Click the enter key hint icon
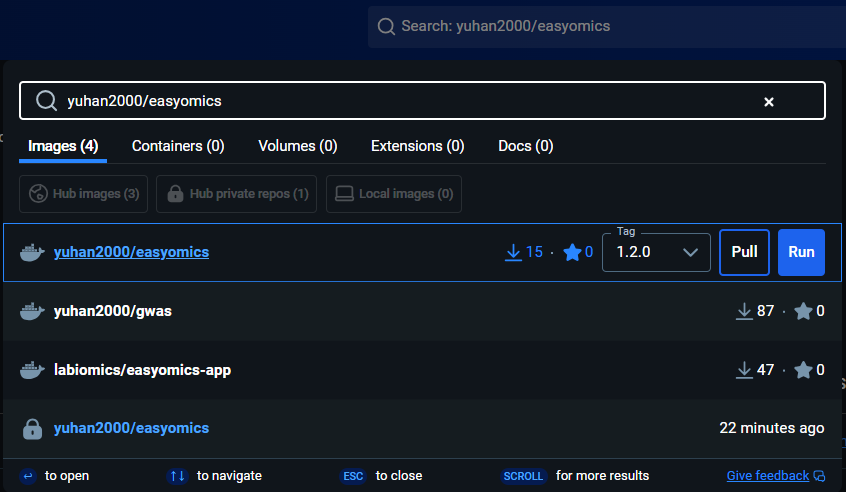The width and height of the screenshot is (846, 492). point(28,476)
